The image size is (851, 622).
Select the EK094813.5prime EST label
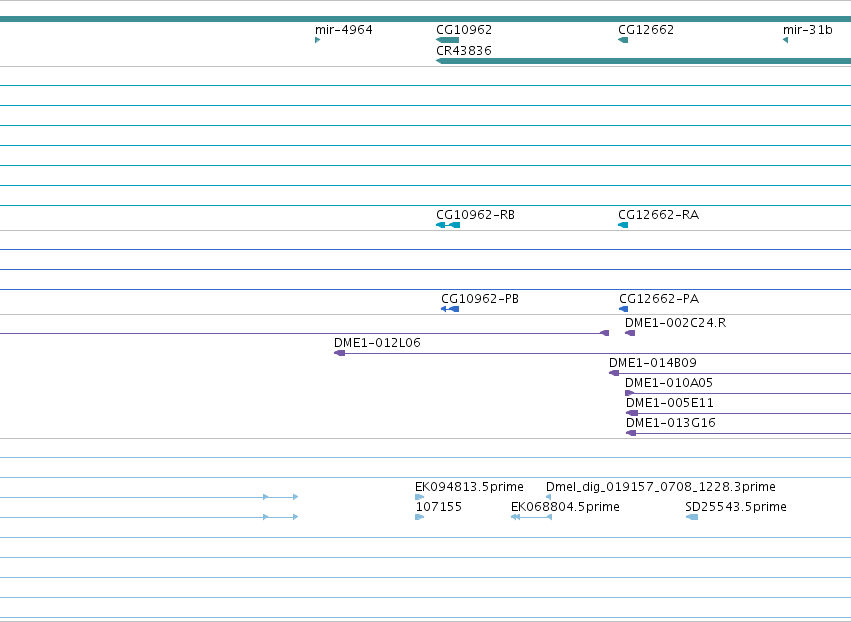point(469,486)
